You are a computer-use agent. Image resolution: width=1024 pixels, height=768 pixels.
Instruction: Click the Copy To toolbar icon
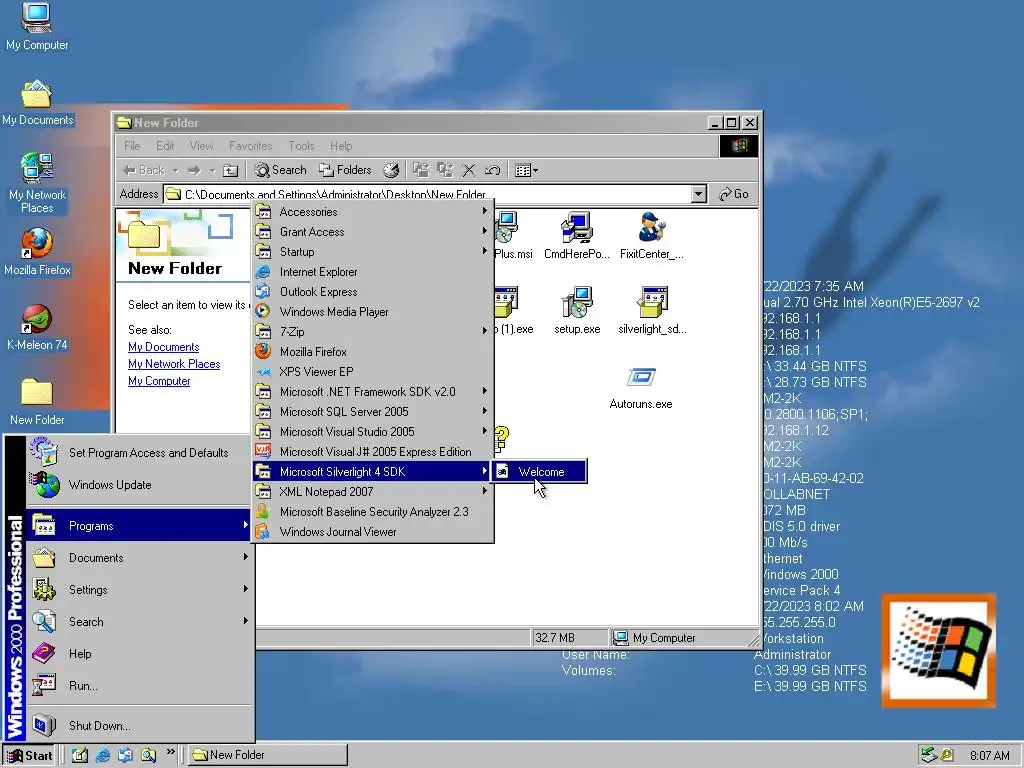(x=445, y=170)
